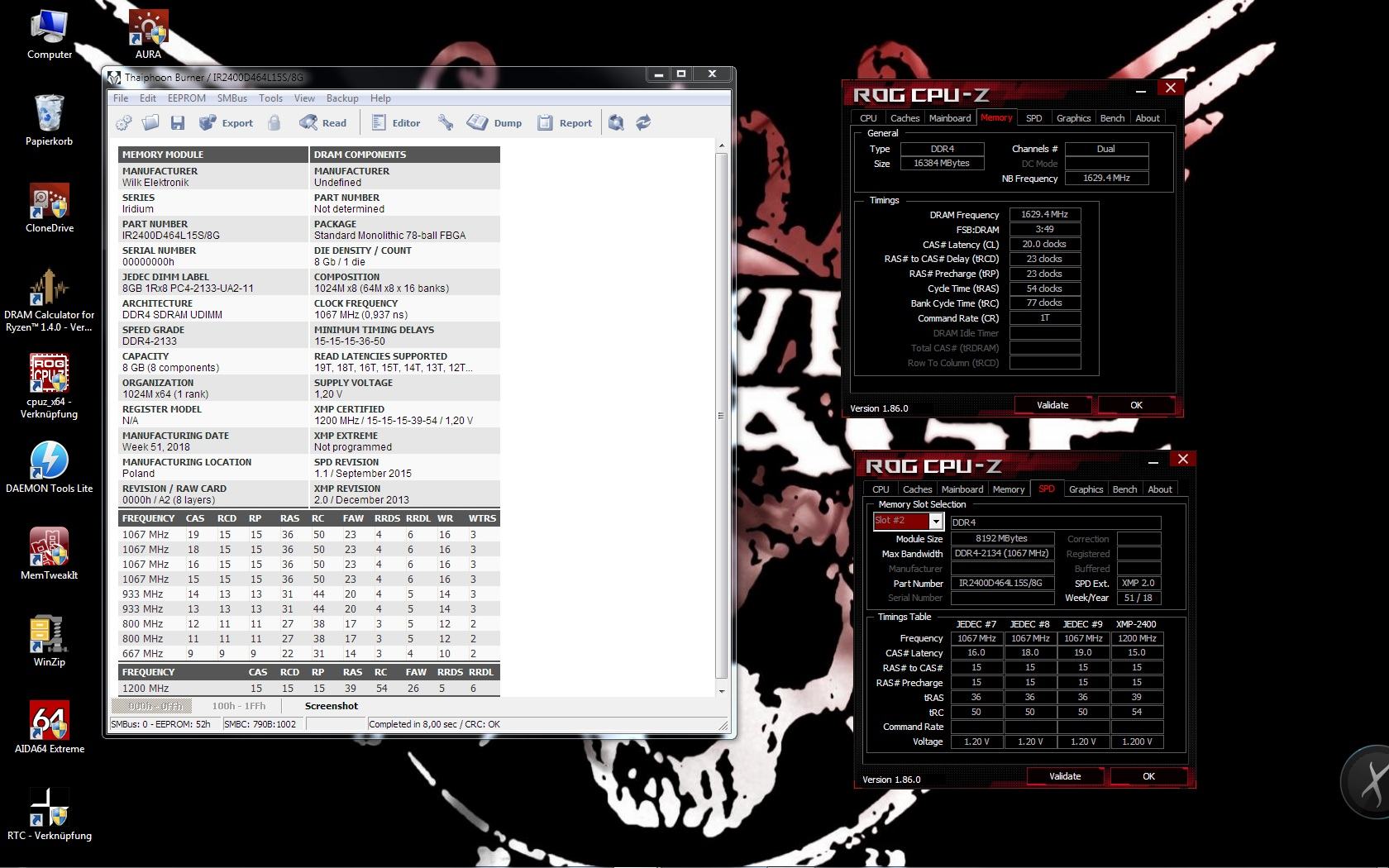Click the magnifier search icon in toolbar

(616, 122)
